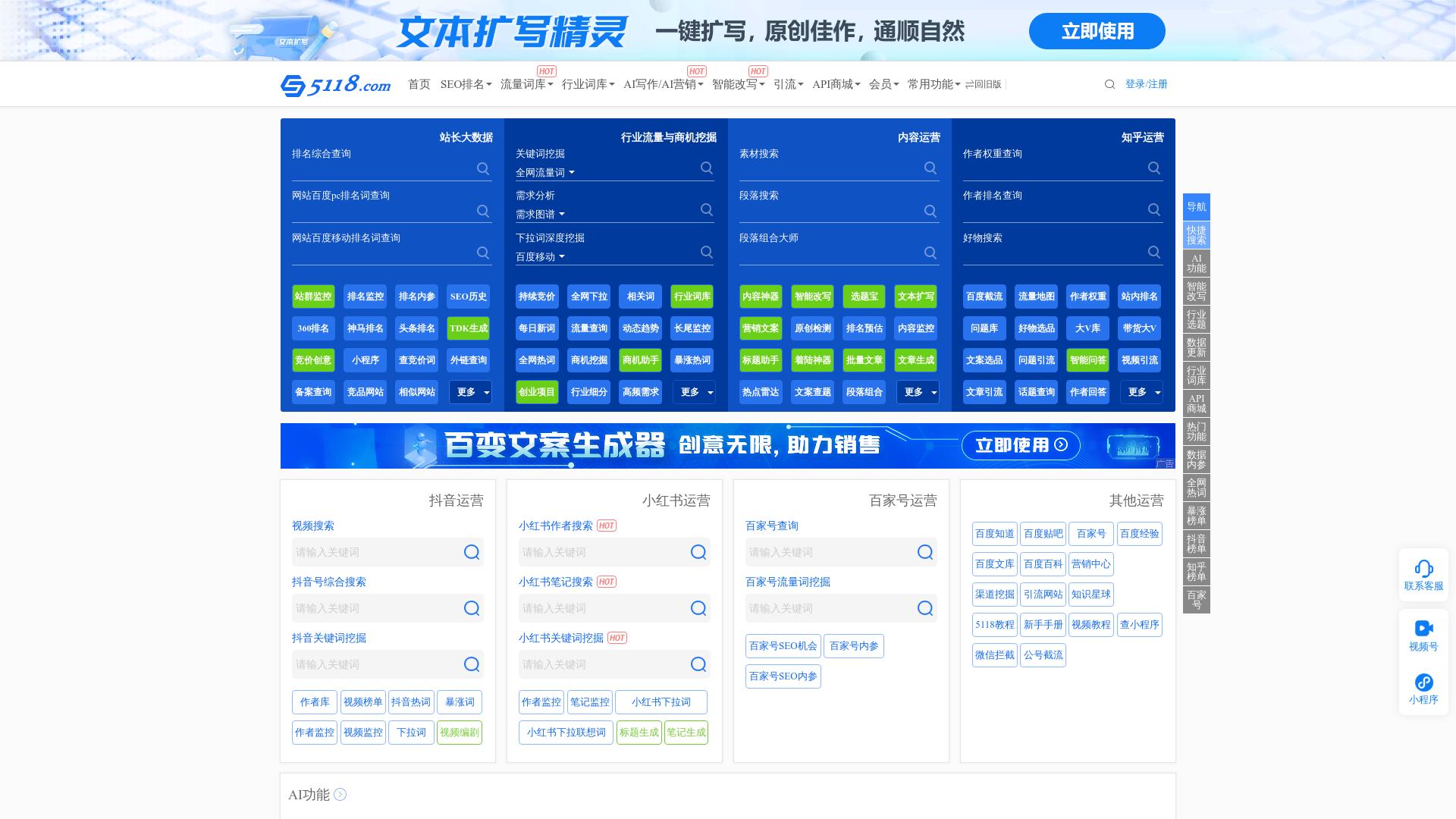Expand 更多 in 内容运营 panel

(918, 392)
